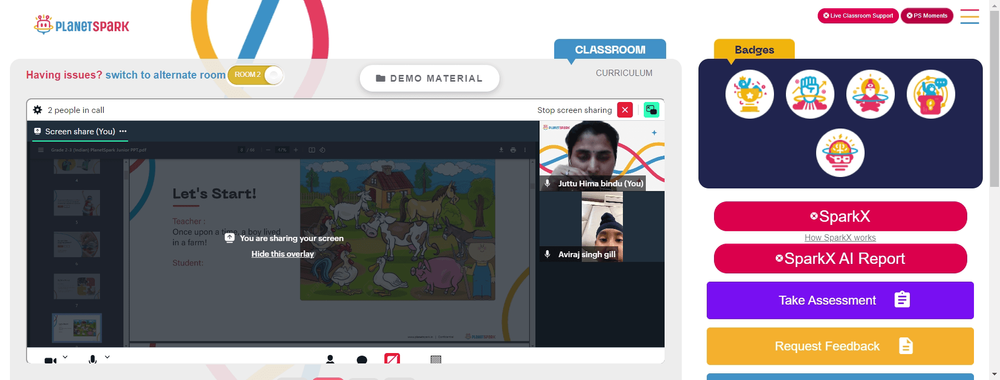
Task: Open the call settings gear icon
Action: (38, 110)
